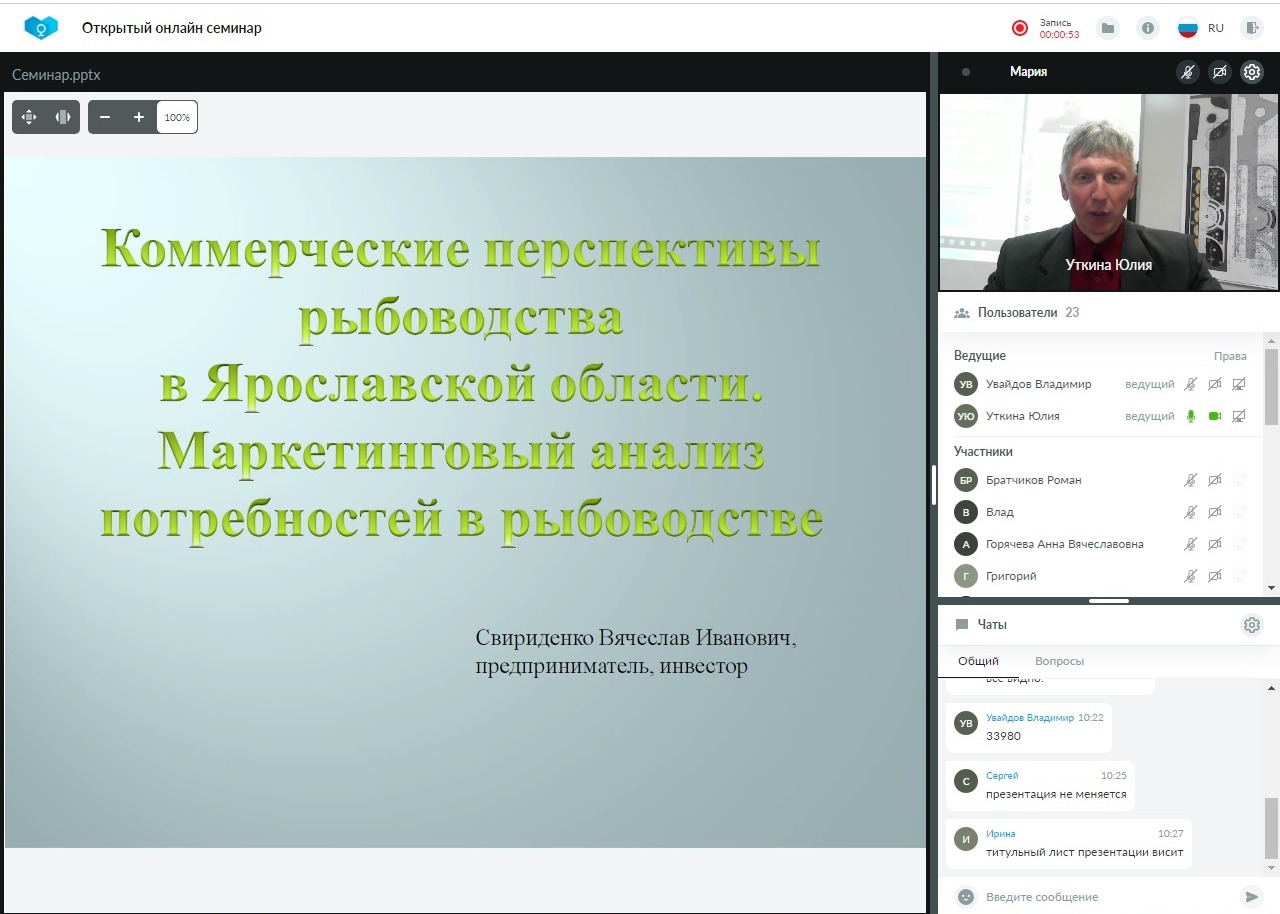This screenshot has height=914, width=1280.
Task: Click the blue webinar logo icon
Action: (x=41, y=27)
